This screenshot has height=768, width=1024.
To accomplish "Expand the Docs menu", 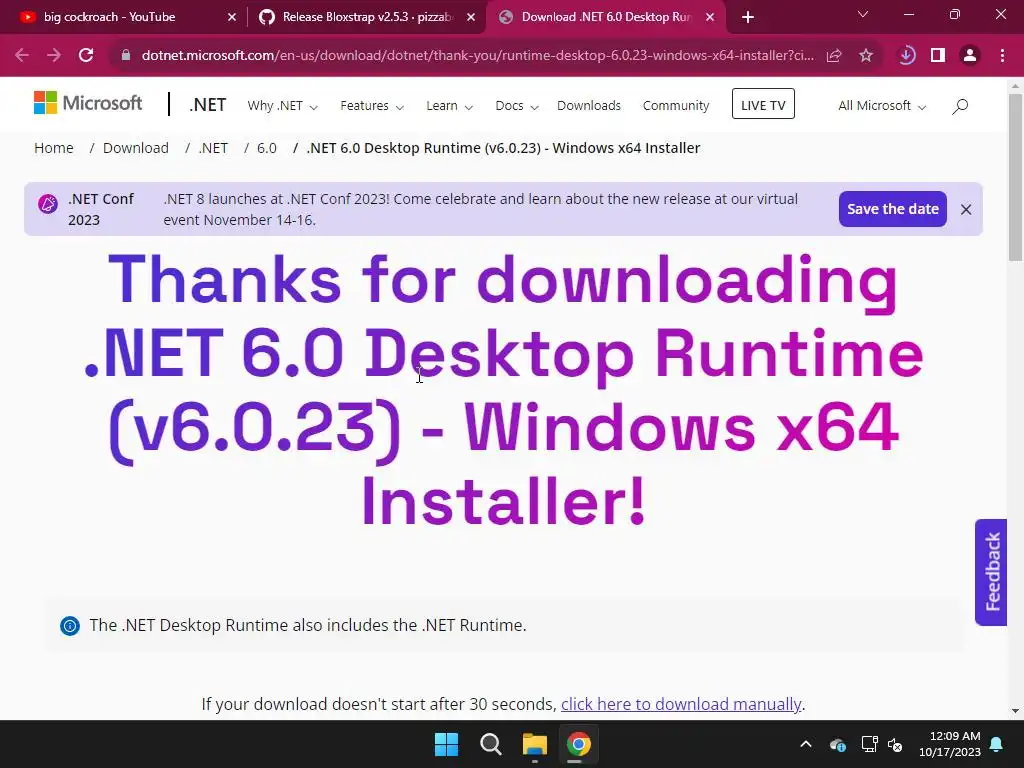I will click(x=517, y=106).
